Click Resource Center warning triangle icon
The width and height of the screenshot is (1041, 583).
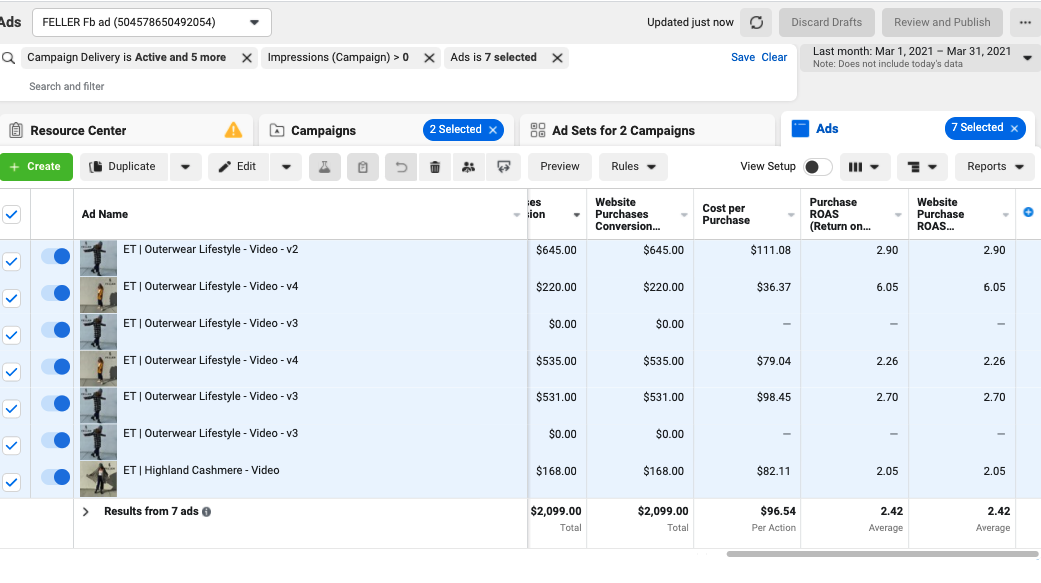(233, 130)
